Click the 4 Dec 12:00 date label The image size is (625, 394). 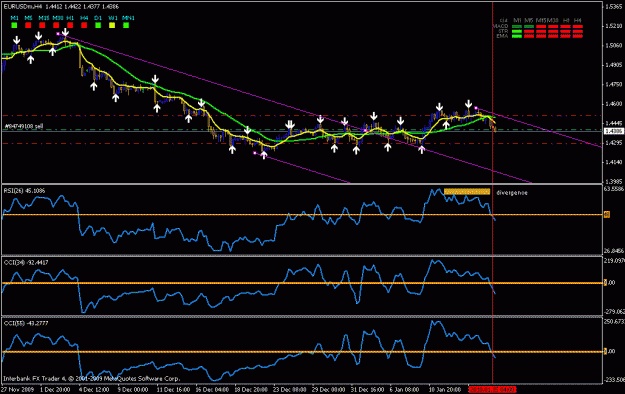[94, 389]
